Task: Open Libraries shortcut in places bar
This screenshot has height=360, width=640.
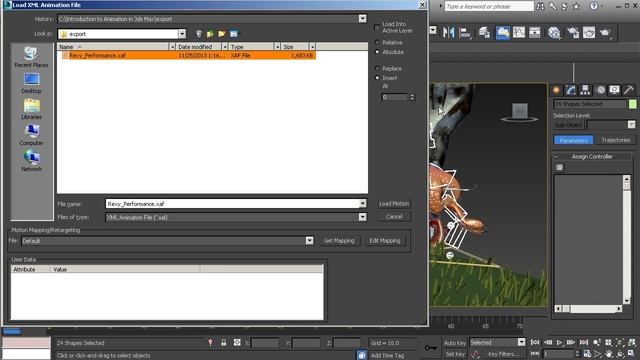Action: point(31,109)
